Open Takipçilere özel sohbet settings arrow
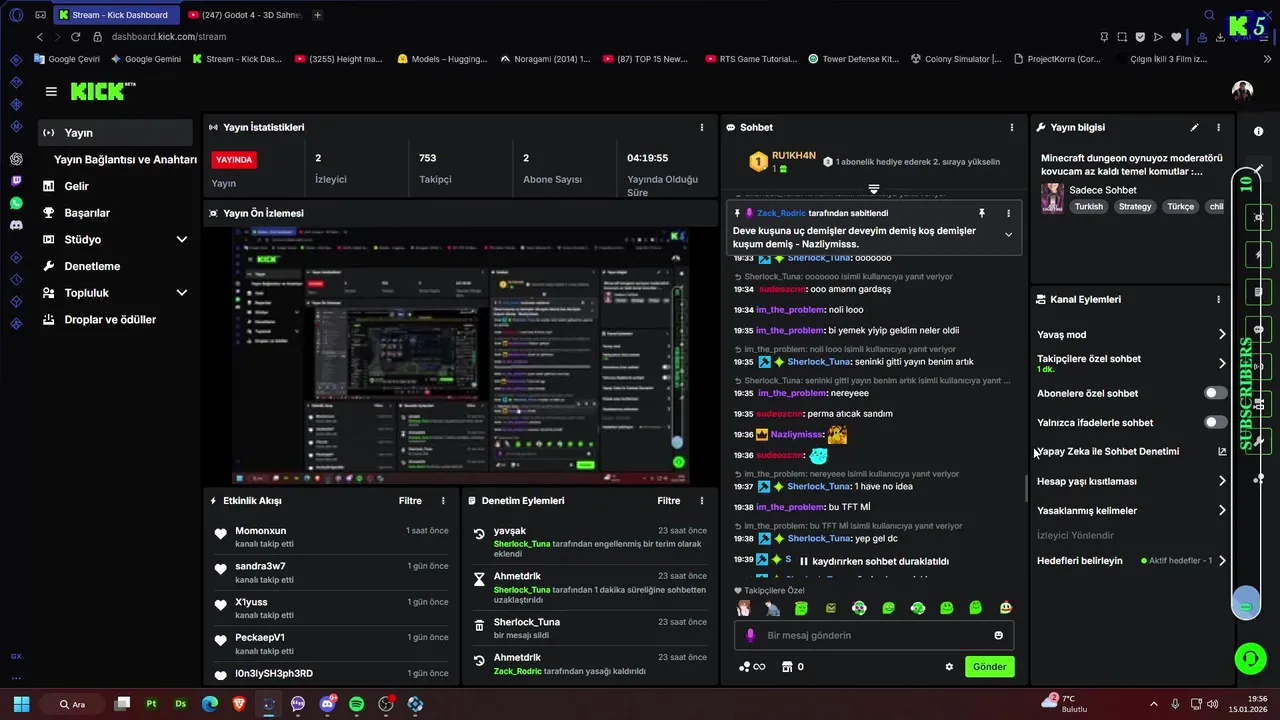The image size is (1280, 720). tap(1222, 363)
